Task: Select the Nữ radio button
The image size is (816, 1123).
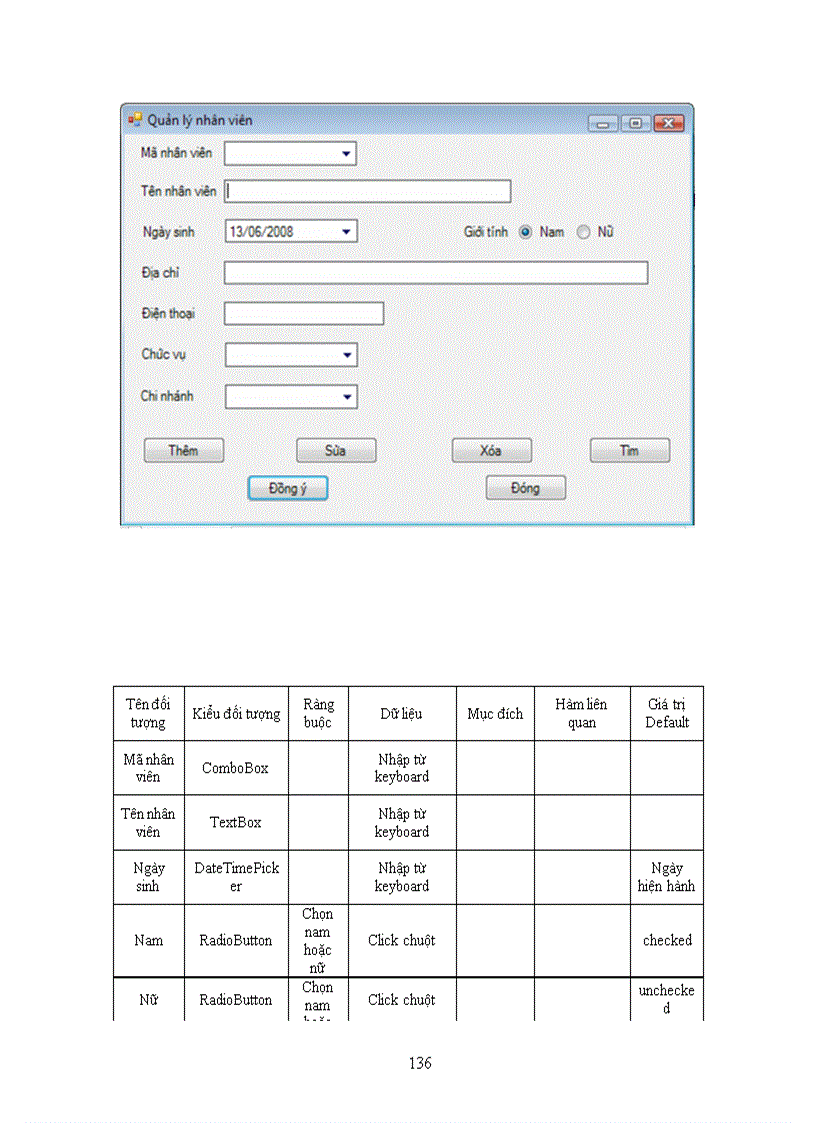Action: (x=583, y=231)
